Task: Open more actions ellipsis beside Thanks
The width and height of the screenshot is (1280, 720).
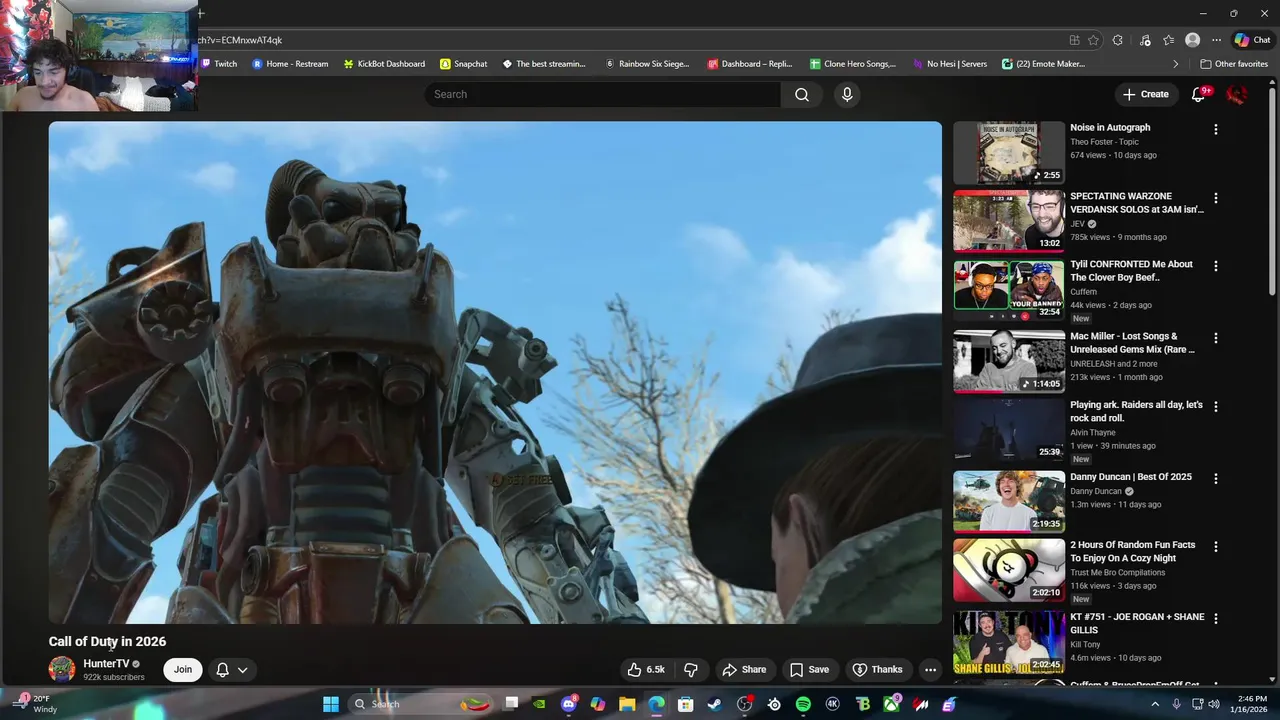Action: (930, 670)
